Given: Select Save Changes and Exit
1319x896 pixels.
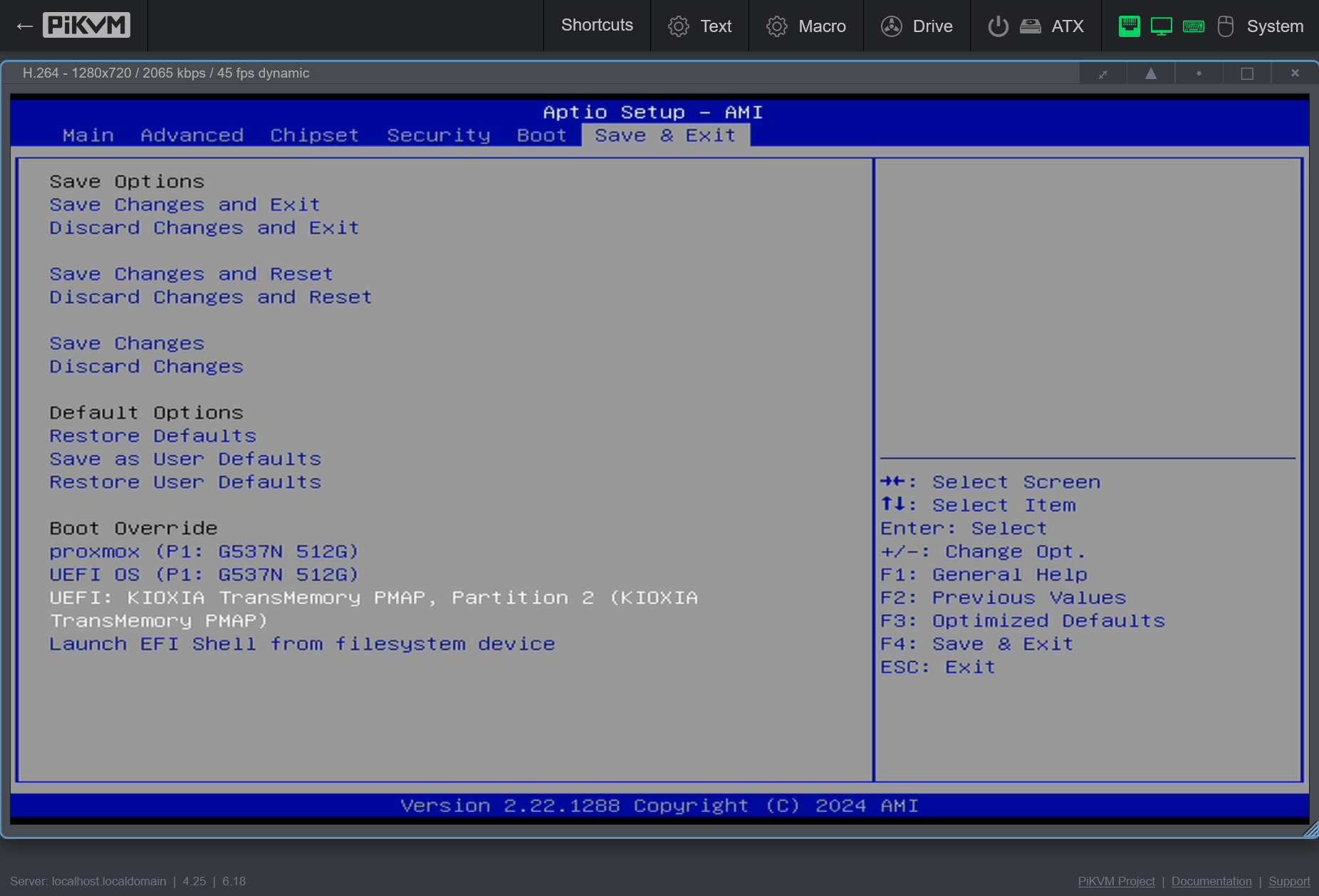Looking at the screenshot, I should pyautogui.click(x=185, y=205).
